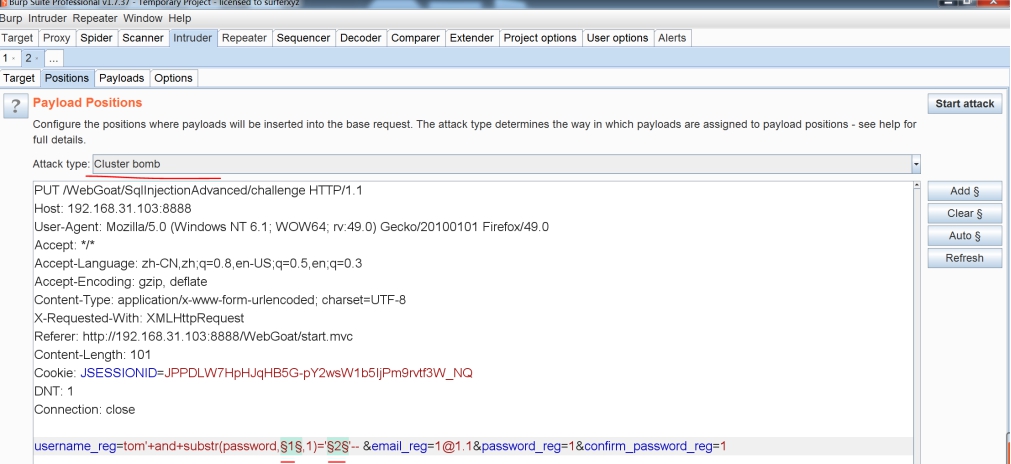
Task: Click the PUT request line
Action: 198,191
